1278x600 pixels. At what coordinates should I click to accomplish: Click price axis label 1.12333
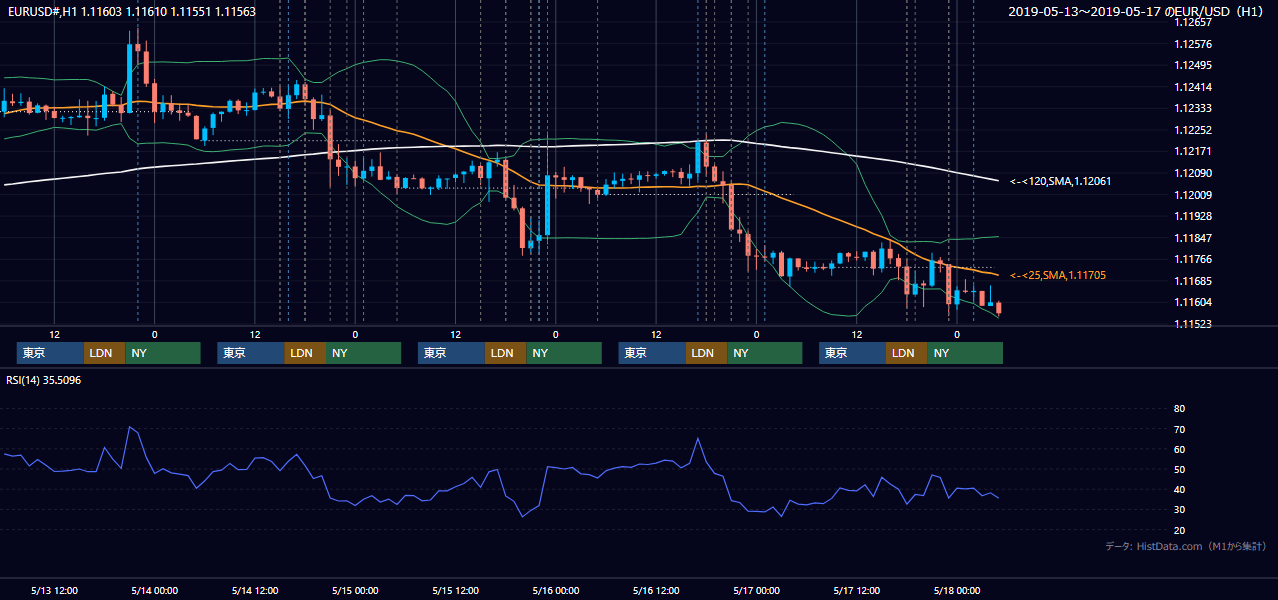1192,108
